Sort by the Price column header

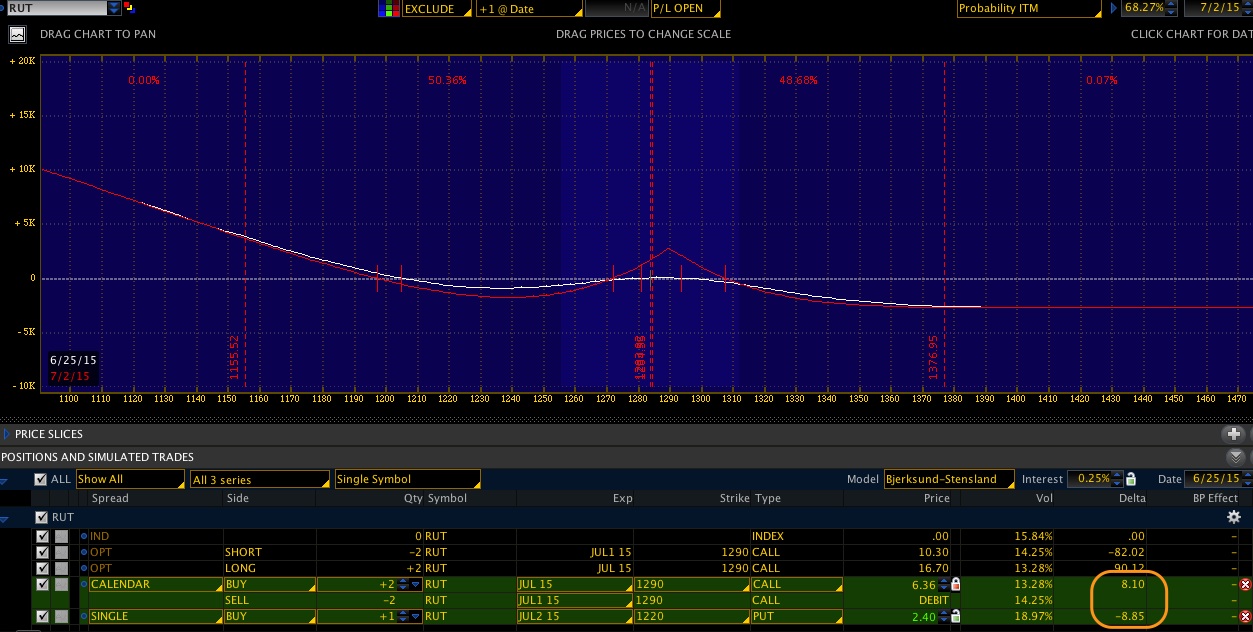(937, 498)
